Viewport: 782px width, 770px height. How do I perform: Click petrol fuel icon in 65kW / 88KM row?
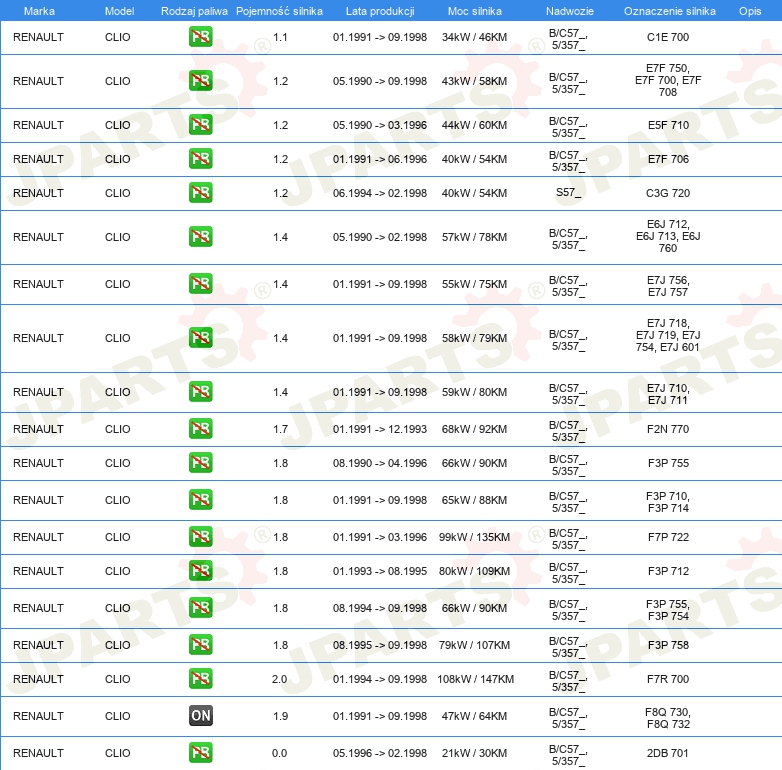[x=200, y=500]
